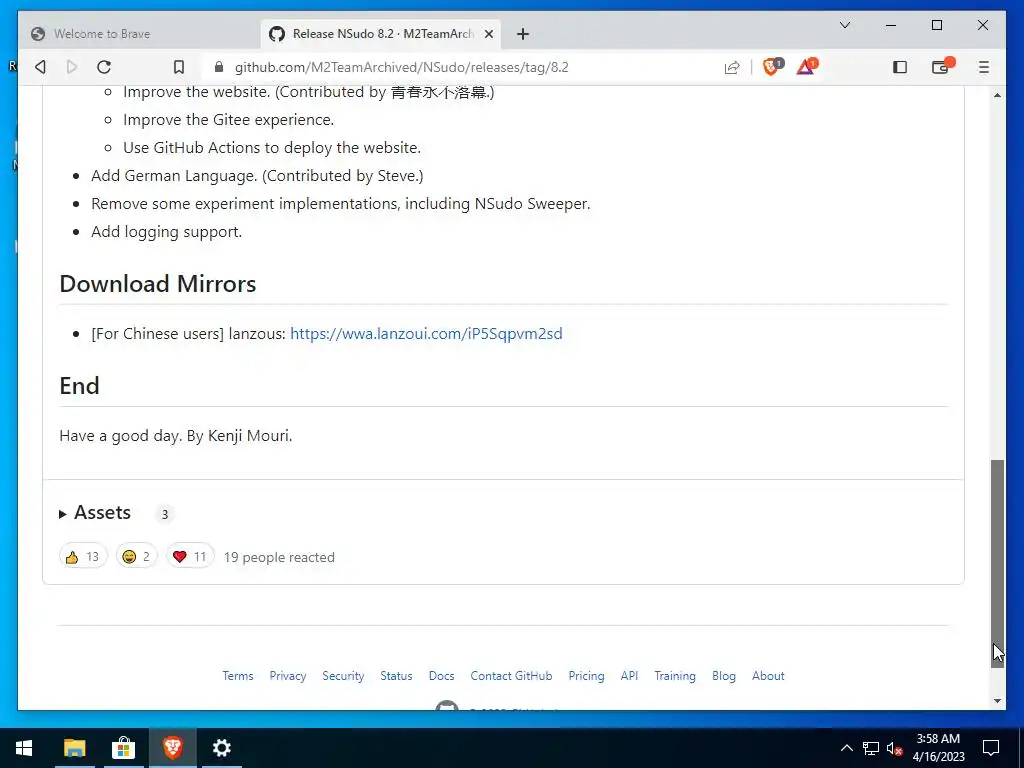Image resolution: width=1024 pixels, height=768 pixels.
Task: Go back to the previous page
Action: click(x=40, y=67)
